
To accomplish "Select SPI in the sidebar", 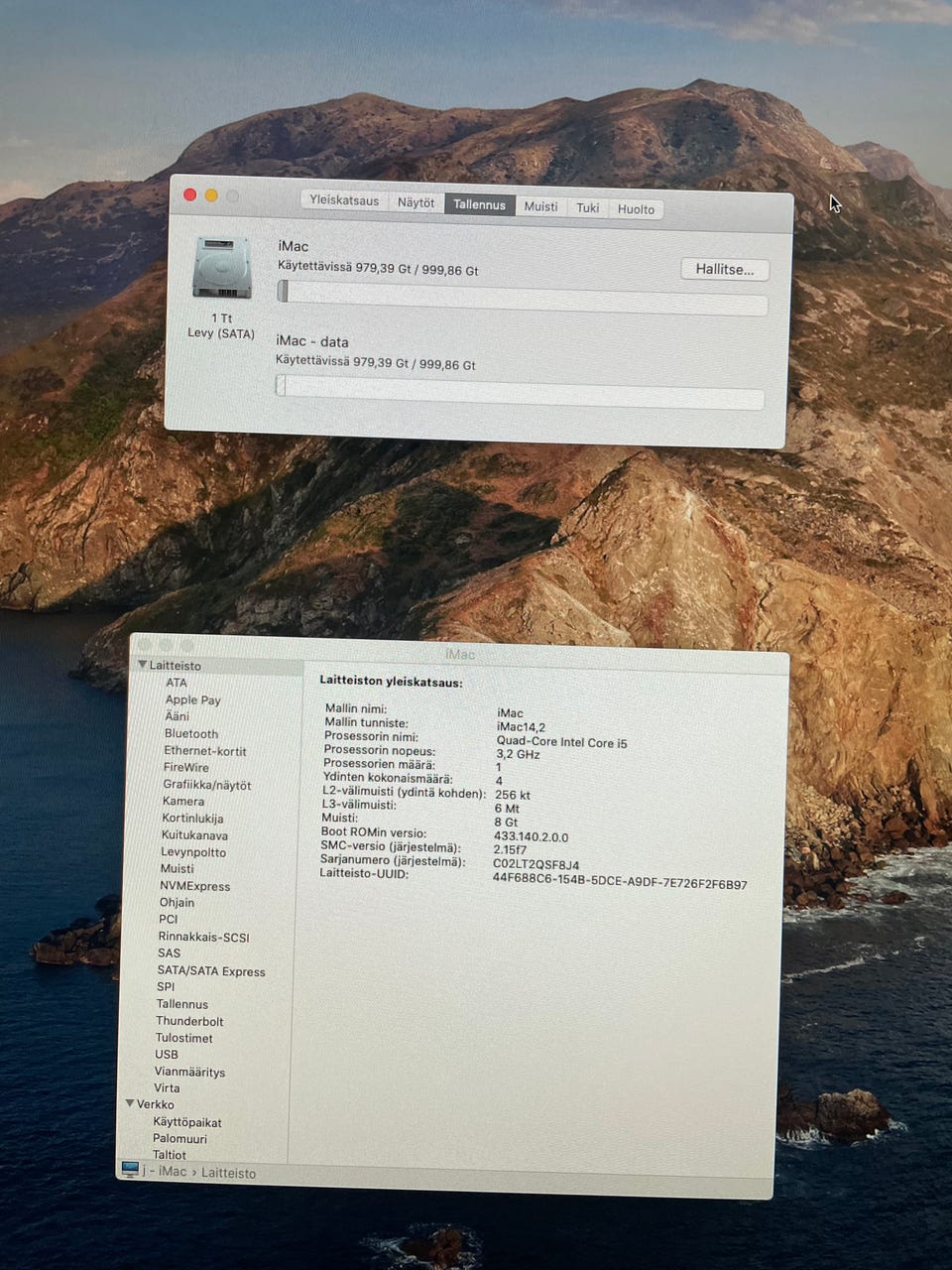I will (166, 986).
